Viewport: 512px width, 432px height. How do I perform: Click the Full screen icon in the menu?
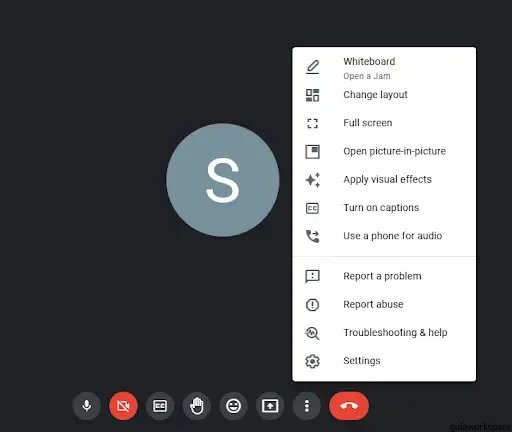coord(312,123)
